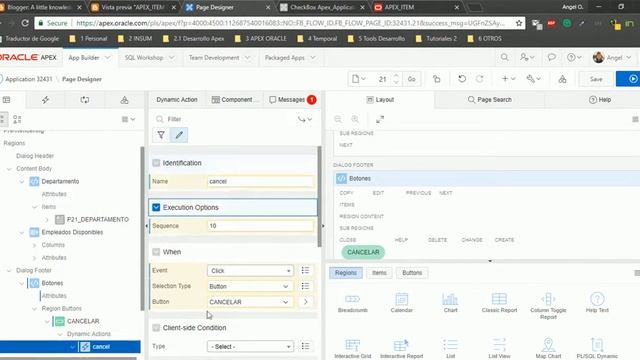Open the feedback speech bubble icon
Viewport: 640px width, 360px height.
pyautogui.click(x=551, y=58)
